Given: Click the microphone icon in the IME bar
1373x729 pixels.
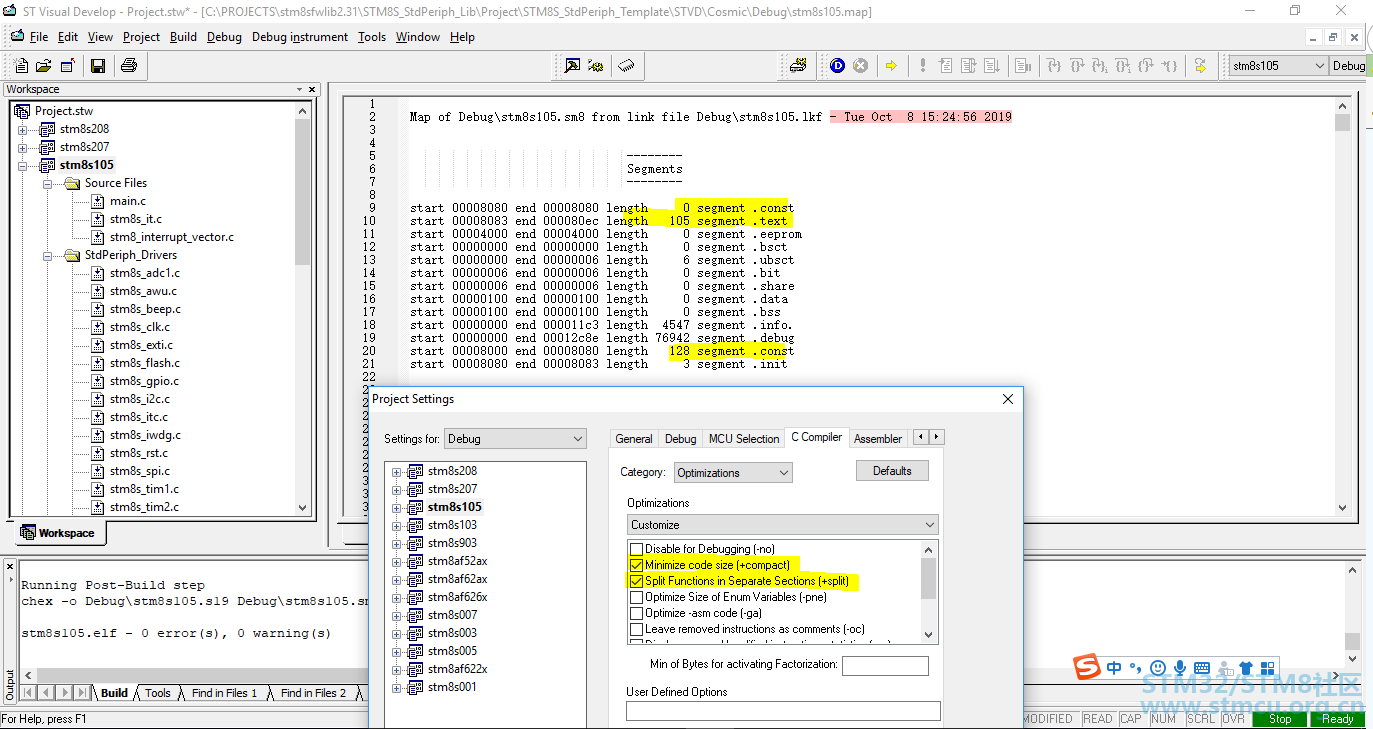Looking at the screenshot, I should pyautogui.click(x=1180, y=668).
